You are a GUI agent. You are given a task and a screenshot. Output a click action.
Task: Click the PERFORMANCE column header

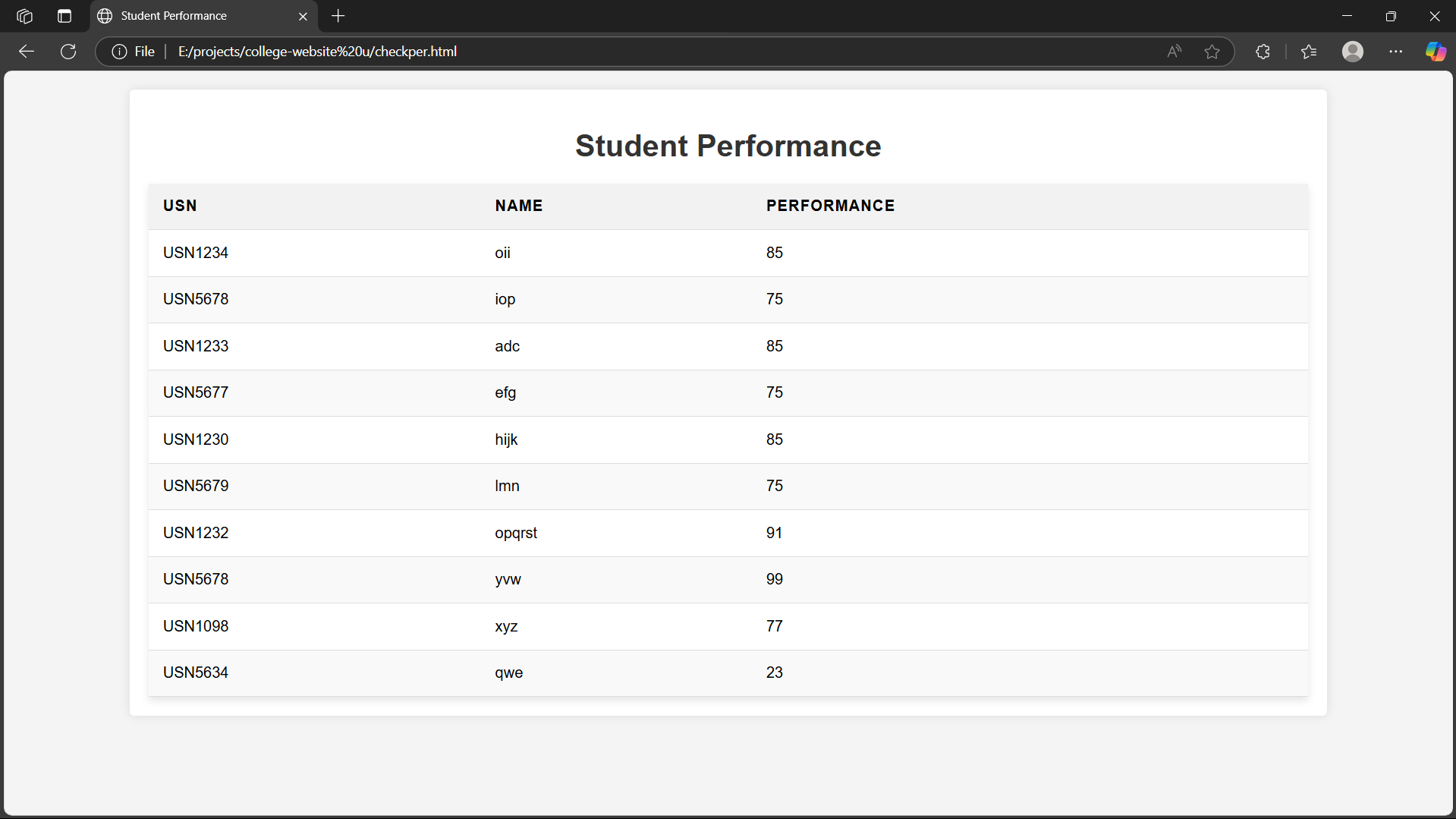[x=830, y=206]
